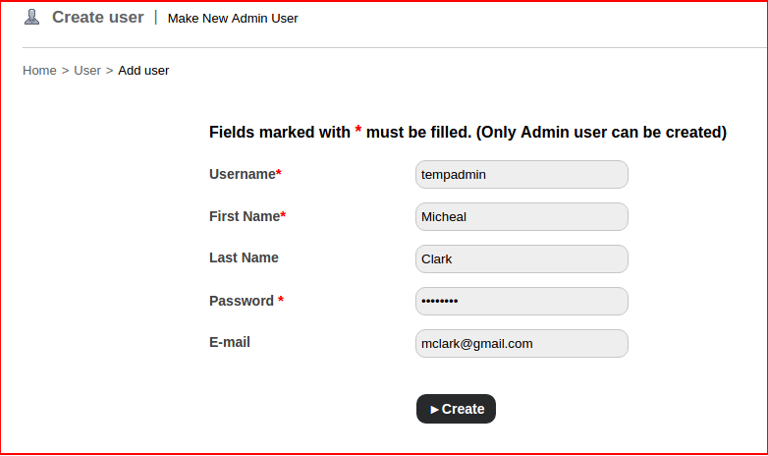
Task: Click the E-mail label
Action: point(230,342)
